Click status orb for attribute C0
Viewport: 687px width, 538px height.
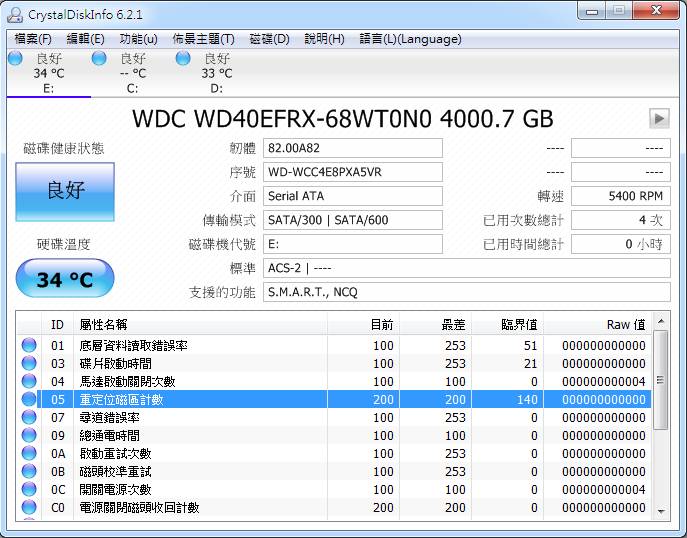tap(29, 507)
